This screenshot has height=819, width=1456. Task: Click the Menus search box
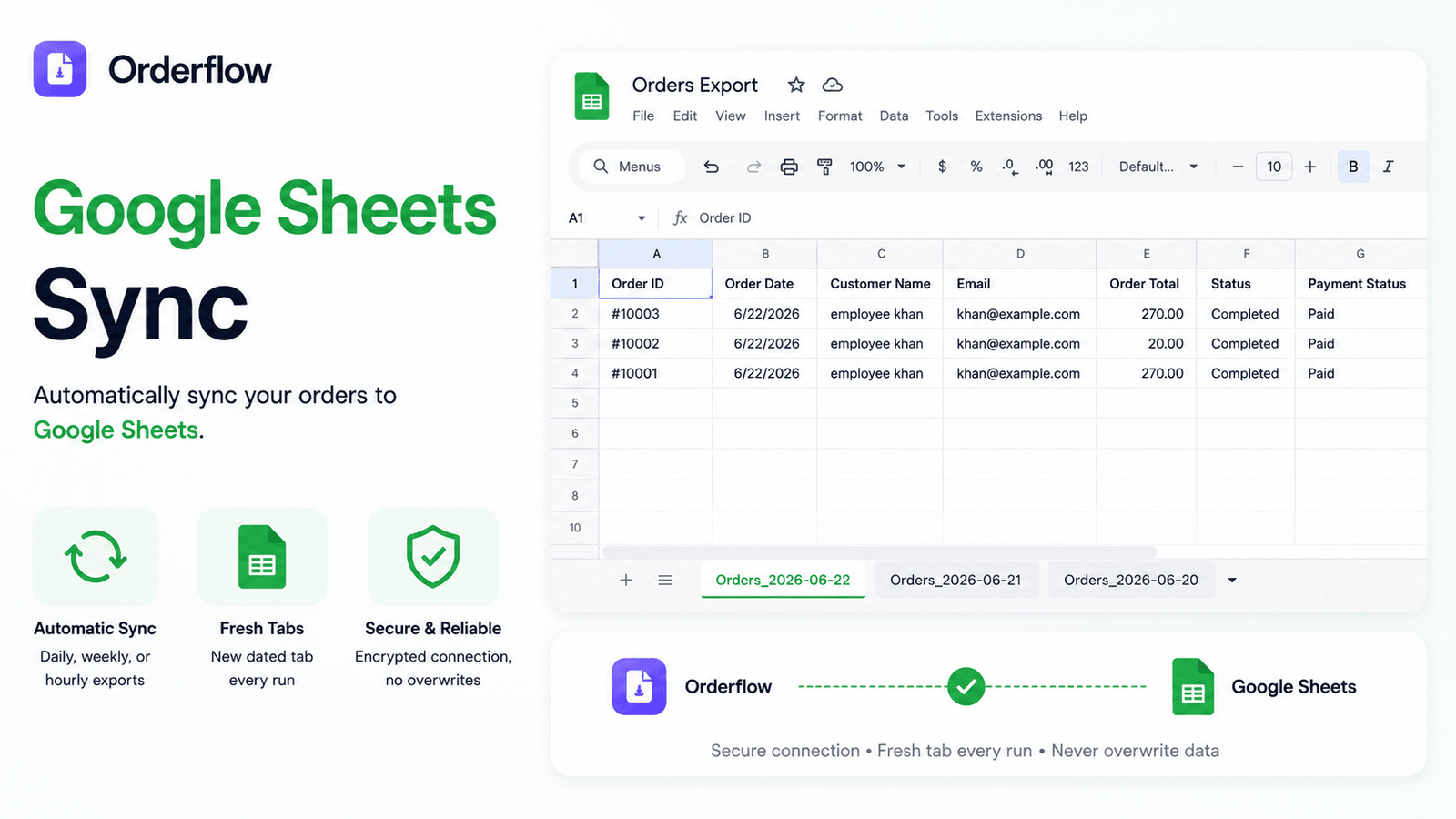pyautogui.click(x=632, y=167)
